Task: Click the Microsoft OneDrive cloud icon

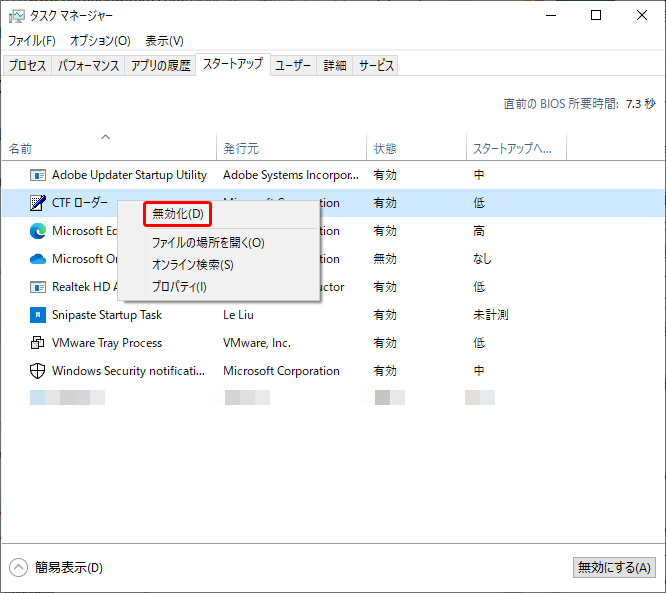Action: (38, 259)
